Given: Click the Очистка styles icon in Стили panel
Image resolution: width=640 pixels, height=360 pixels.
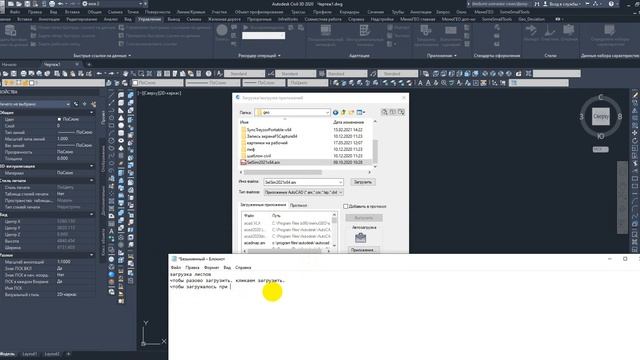Looking at the screenshot, I should 549,30.
